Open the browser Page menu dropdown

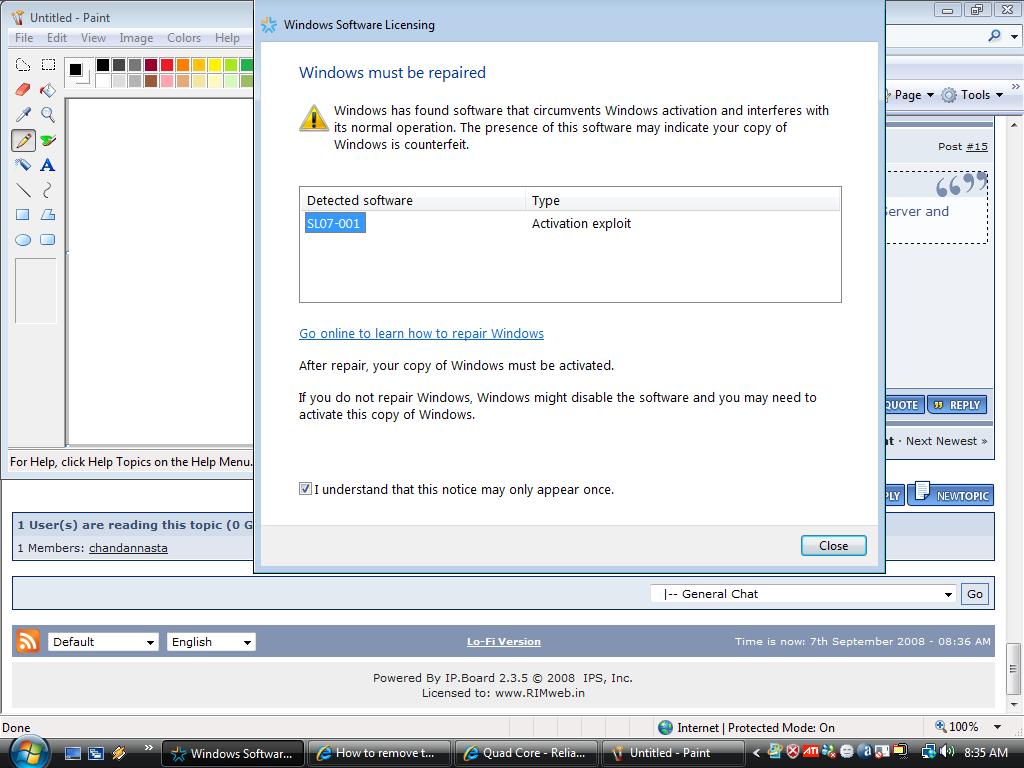coord(912,95)
